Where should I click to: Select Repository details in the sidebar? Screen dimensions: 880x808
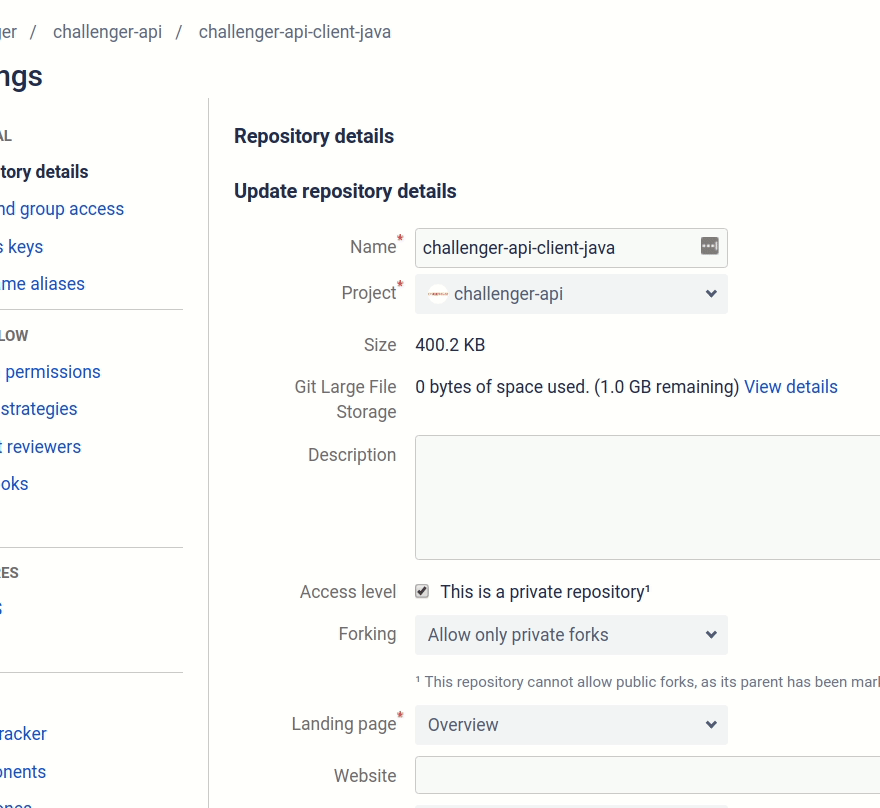pos(43,172)
